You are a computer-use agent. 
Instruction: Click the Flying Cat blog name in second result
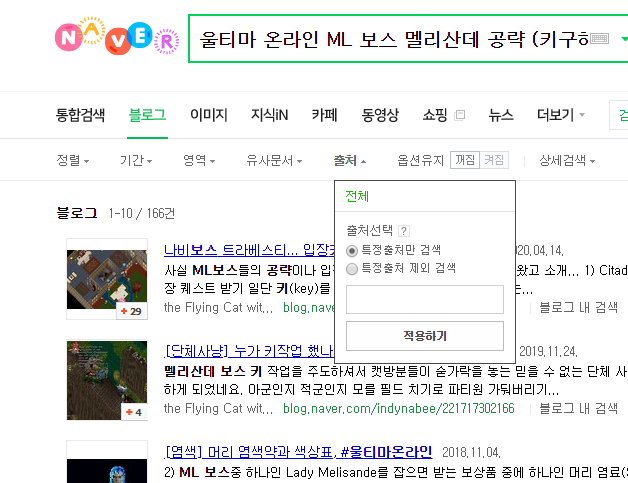218,409
